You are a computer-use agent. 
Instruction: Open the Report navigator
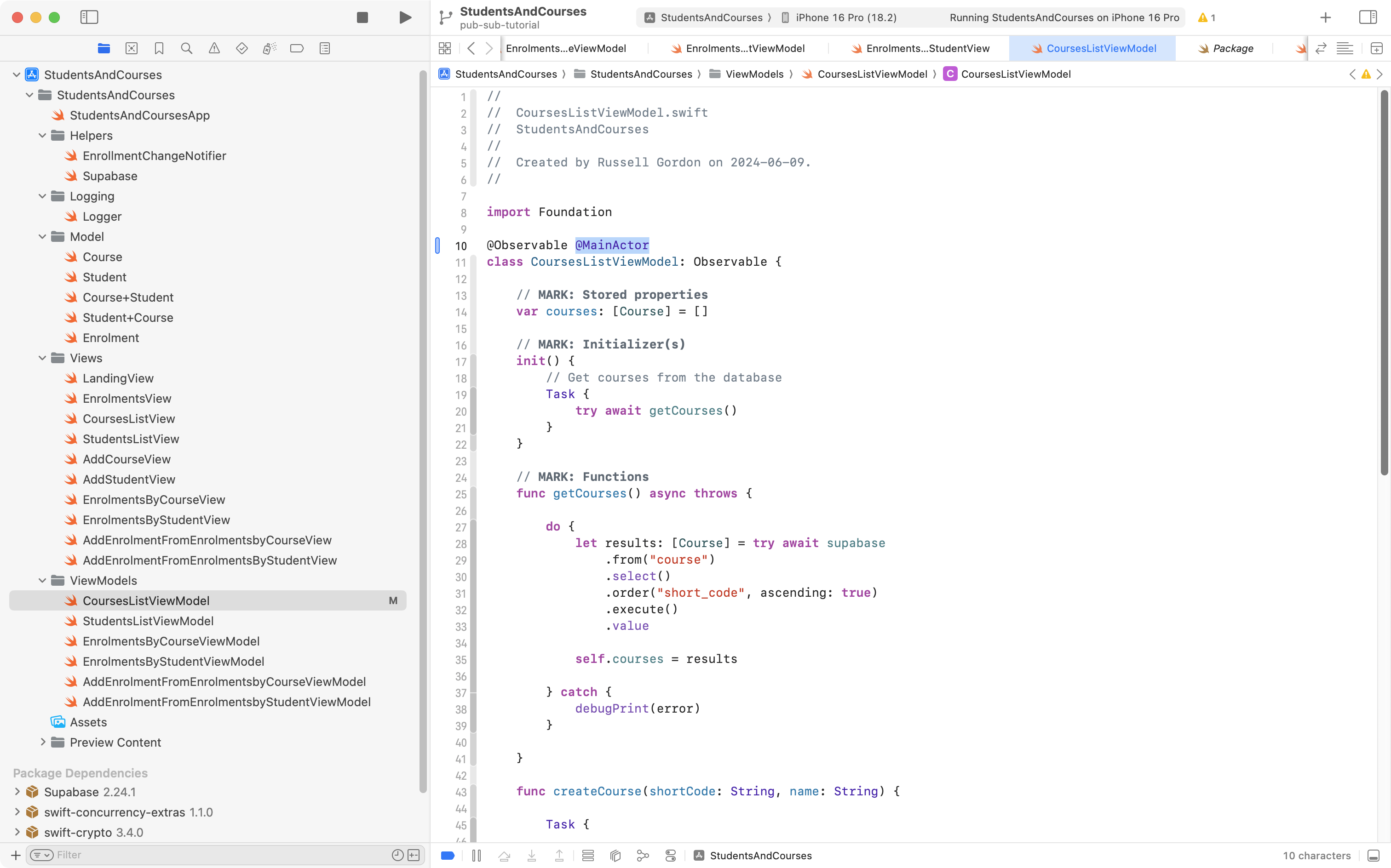click(x=324, y=48)
